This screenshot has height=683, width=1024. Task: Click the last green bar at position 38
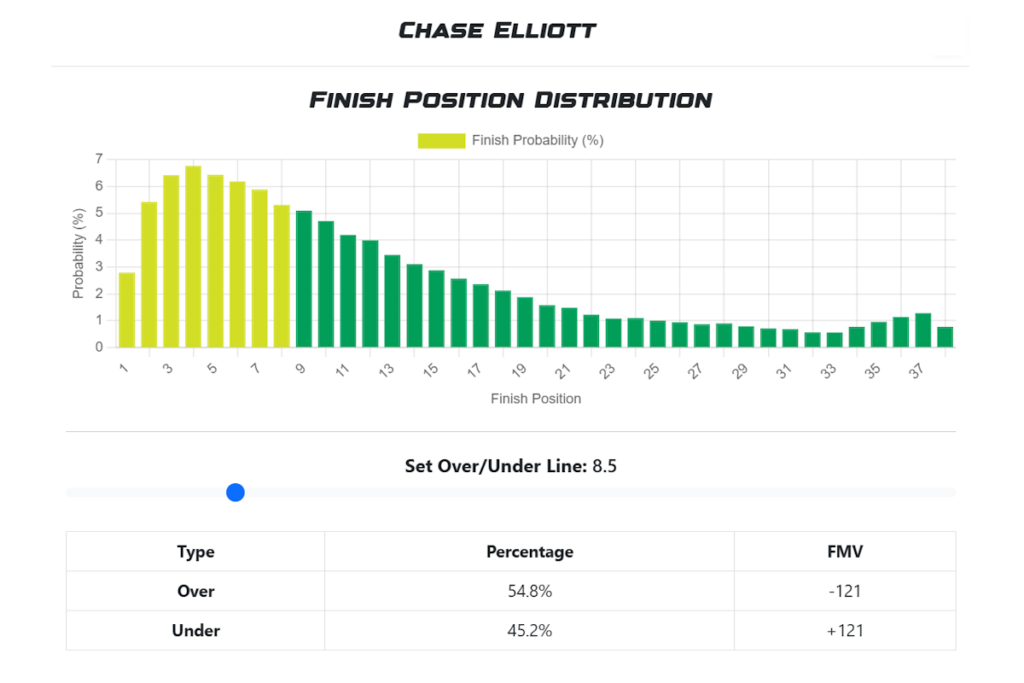coord(945,337)
